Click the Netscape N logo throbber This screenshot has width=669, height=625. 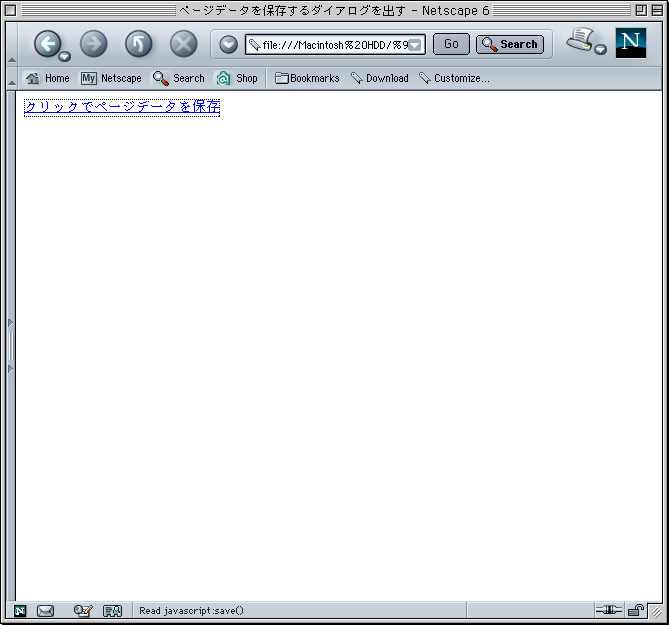coord(631,43)
